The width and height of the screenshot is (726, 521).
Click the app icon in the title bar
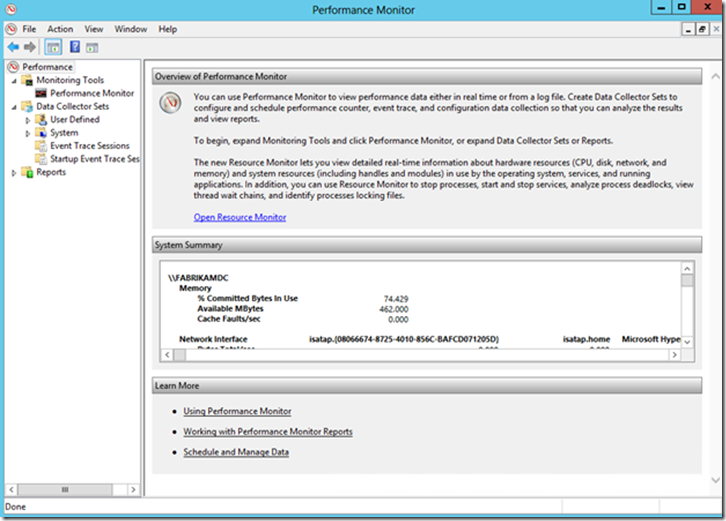[11, 9]
